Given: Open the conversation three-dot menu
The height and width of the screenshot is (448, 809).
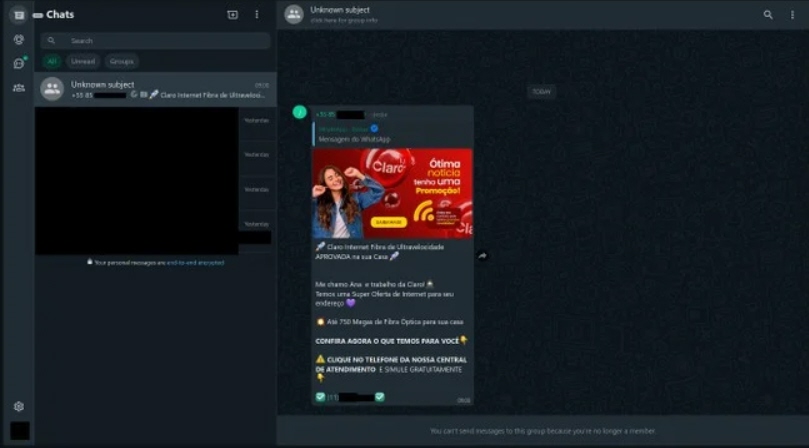Looking at the screenshot, I should (792, 15).
